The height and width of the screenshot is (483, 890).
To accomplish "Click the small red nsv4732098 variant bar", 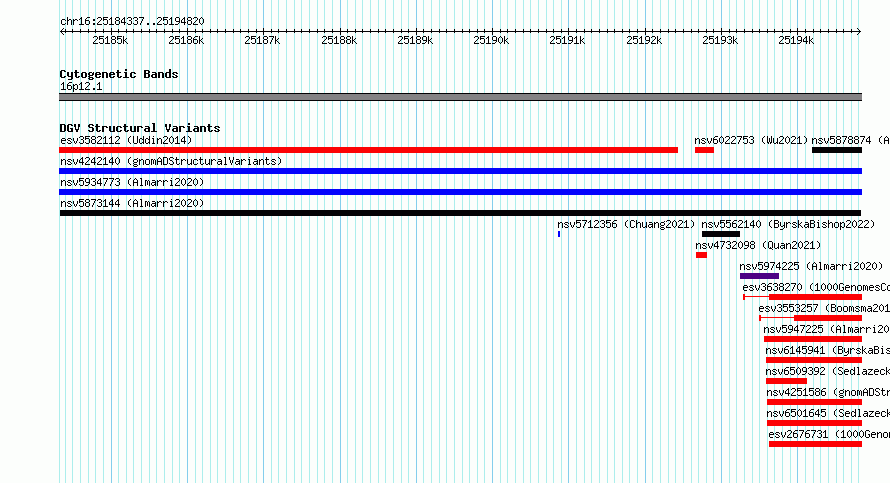I will 702,255.
